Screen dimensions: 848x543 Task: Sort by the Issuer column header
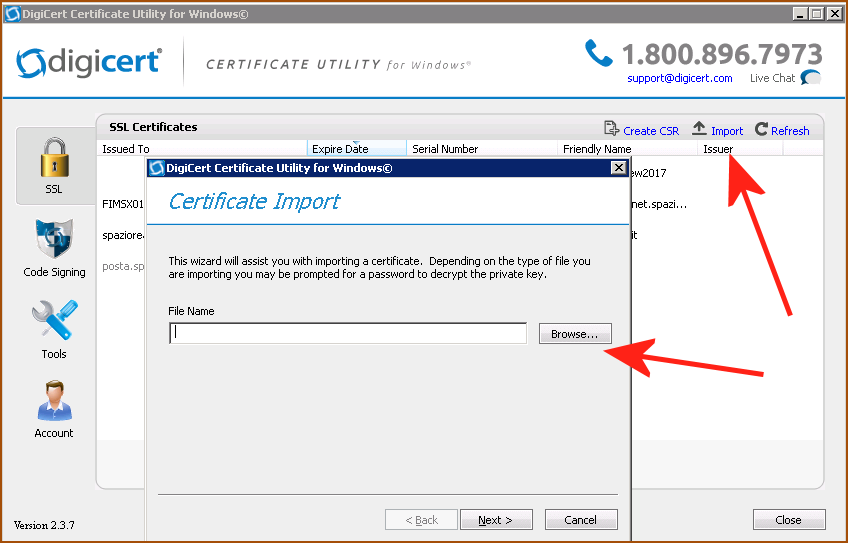click(740, 149)
